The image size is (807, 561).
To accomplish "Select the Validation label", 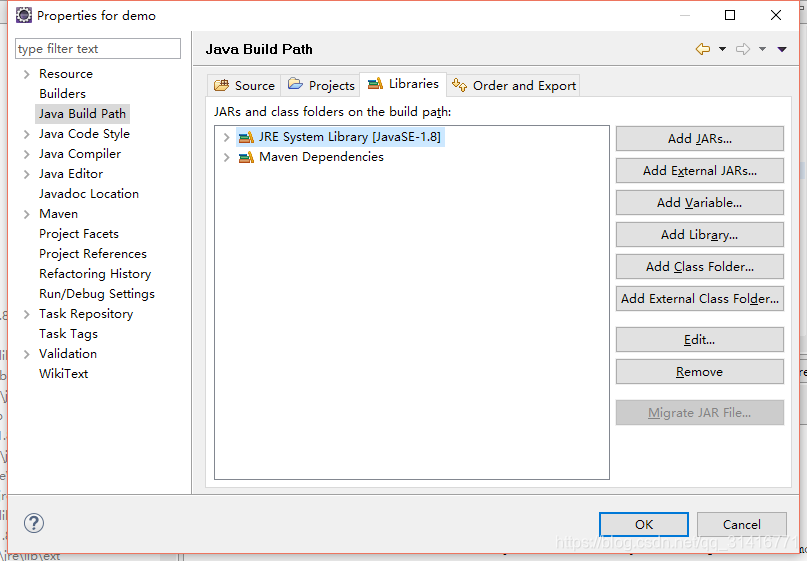I will tap(68, 354).
